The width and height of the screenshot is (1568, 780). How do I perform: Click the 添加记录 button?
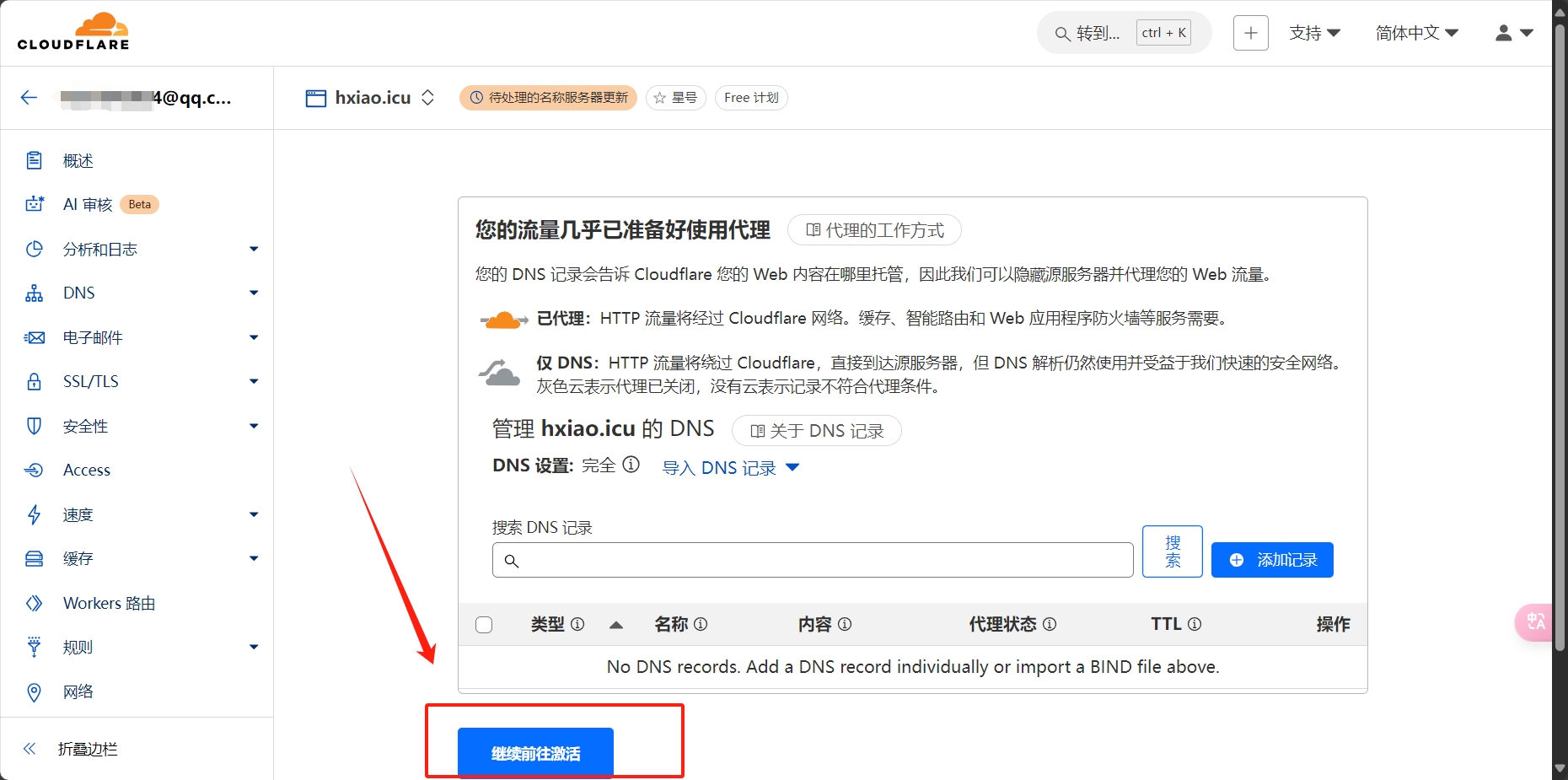tap(1272, 560)
